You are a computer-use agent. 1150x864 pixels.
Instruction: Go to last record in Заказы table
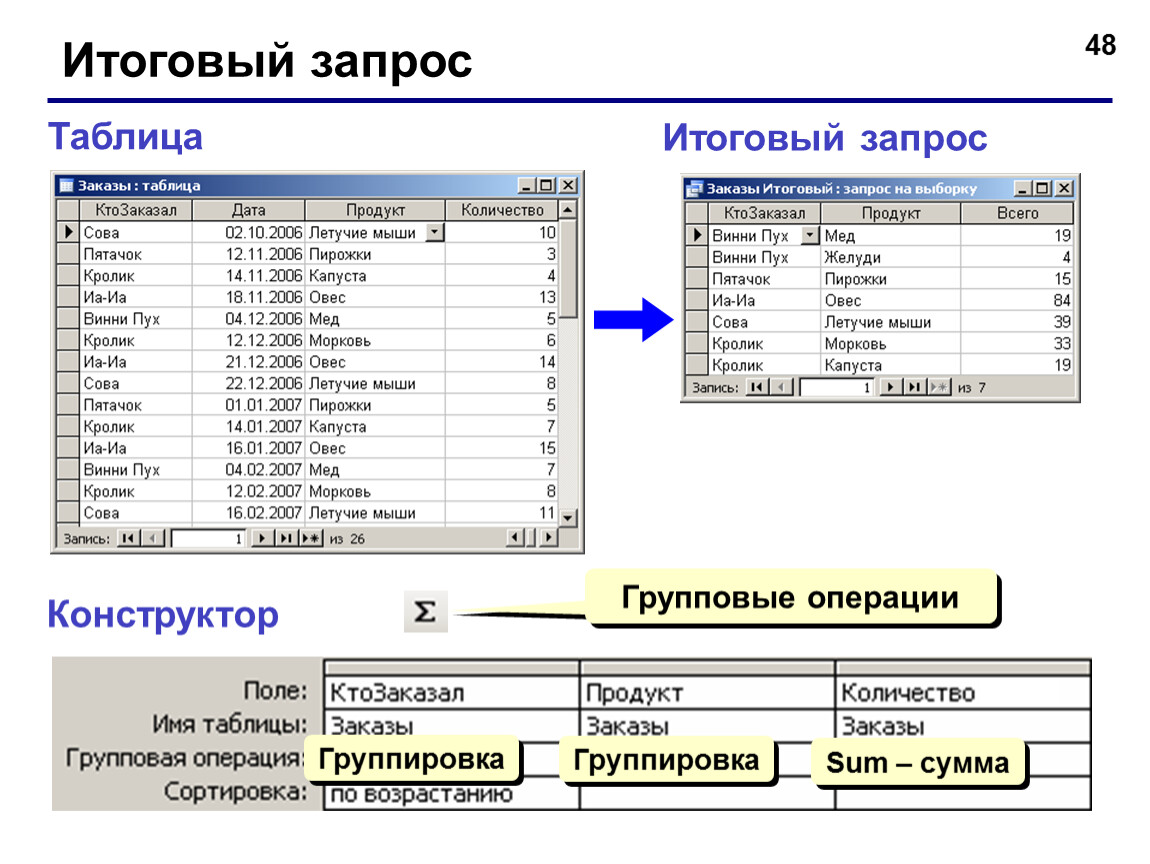click(285, 538)
